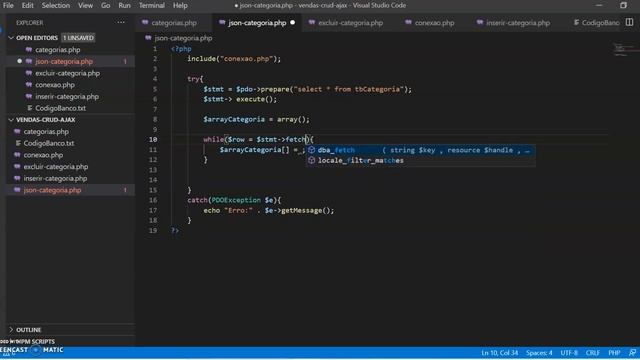Click json-categoria.php breadcrumb

tap(183, 38)
